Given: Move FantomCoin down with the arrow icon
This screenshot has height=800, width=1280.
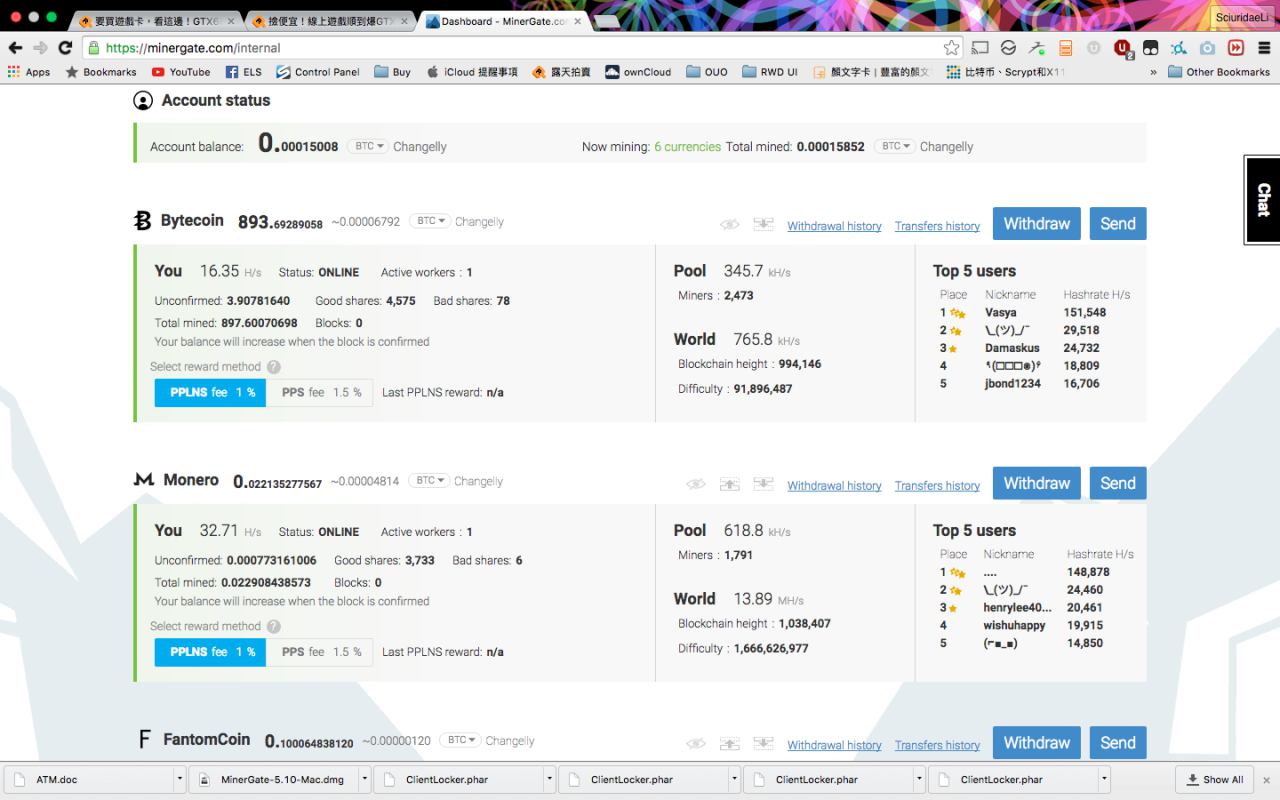Looking at the screenshot, I should click(x=763, y=744).
